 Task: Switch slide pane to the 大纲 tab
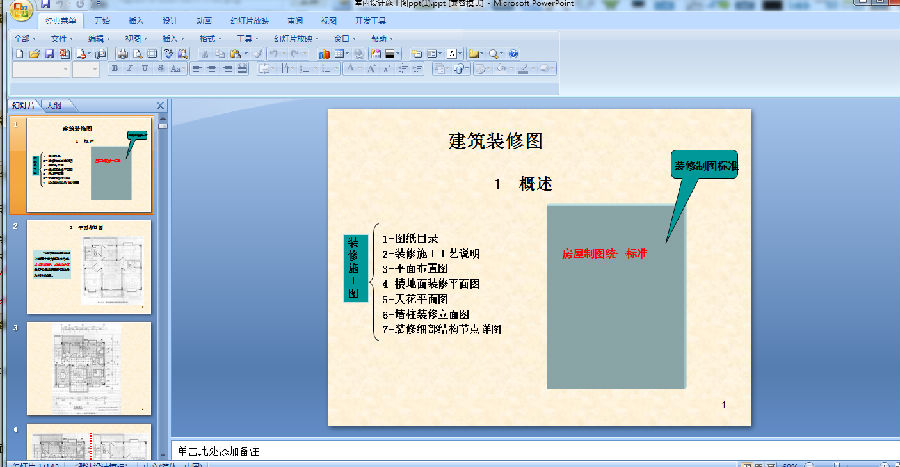(55, 106)
